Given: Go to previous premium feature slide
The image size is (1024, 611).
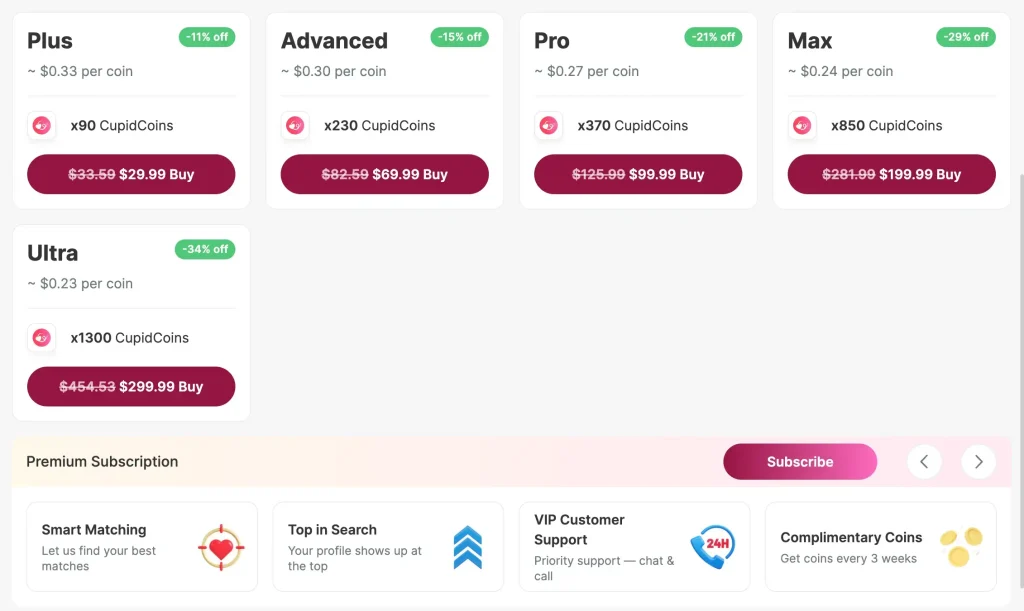Looking at the screenshot, I should coord(924,462).
